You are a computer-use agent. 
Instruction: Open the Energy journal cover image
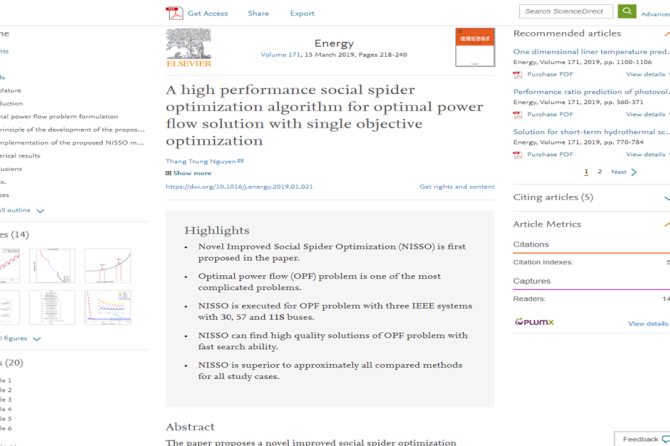tap(475, 47)
